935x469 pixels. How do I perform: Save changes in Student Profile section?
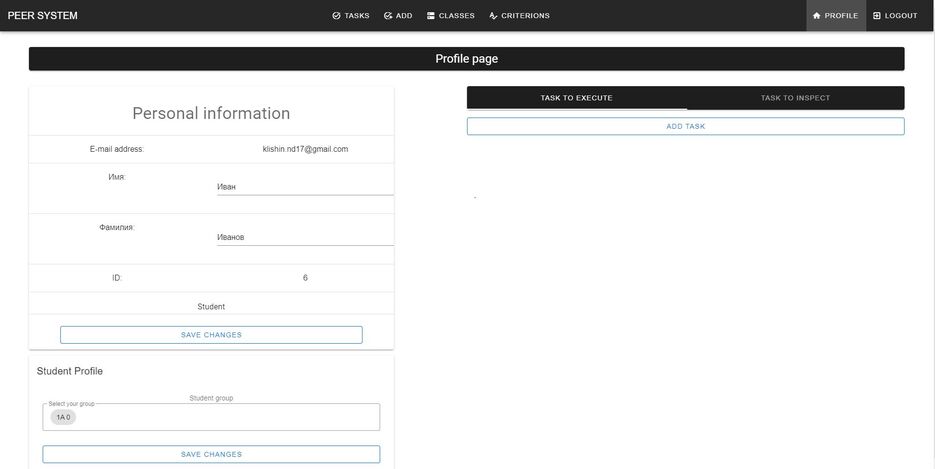coord(211,454)
